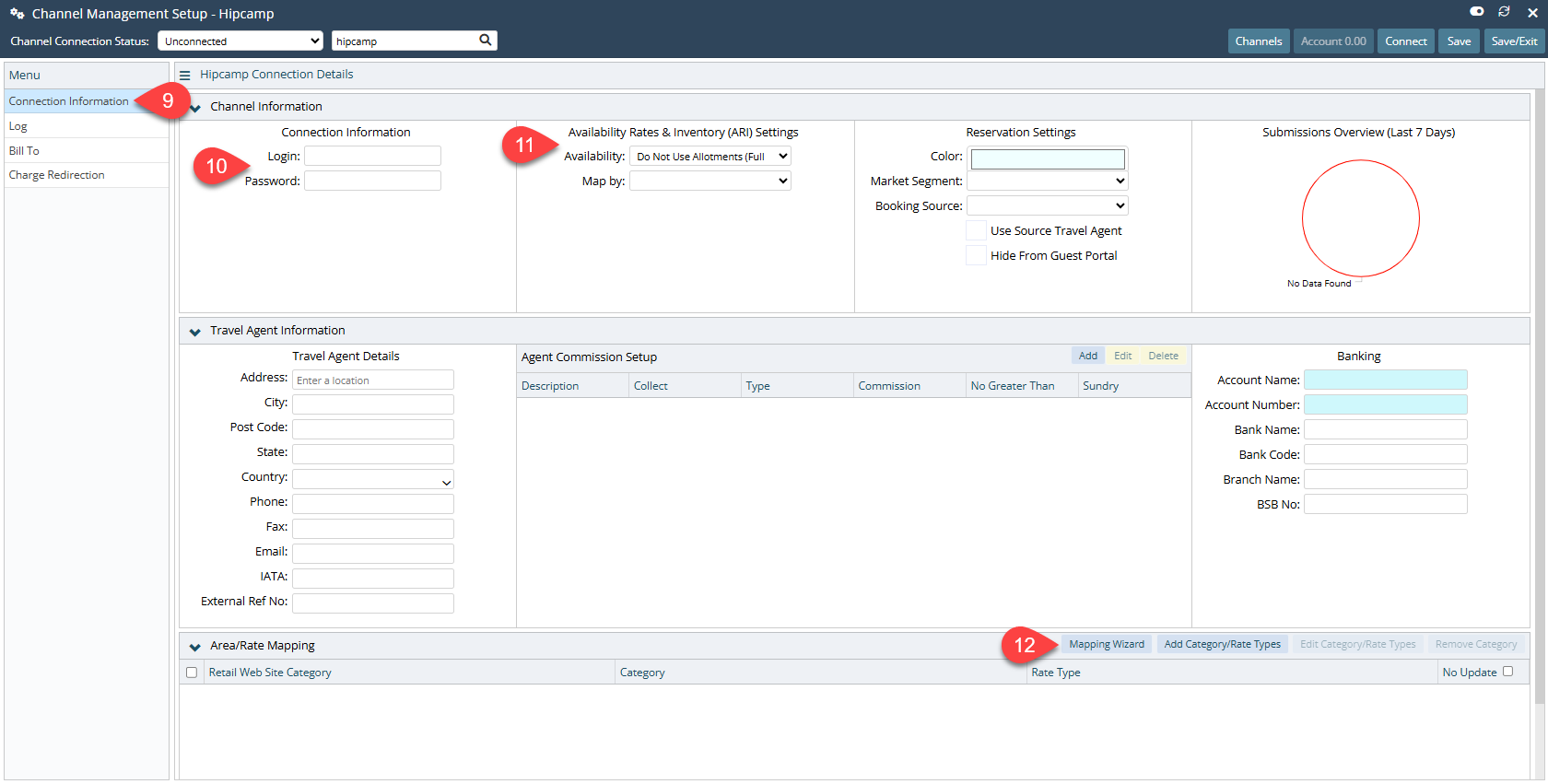Open the Bill To menu item
The height and width of the screenshot is (784, 1548).
[87, 151]
